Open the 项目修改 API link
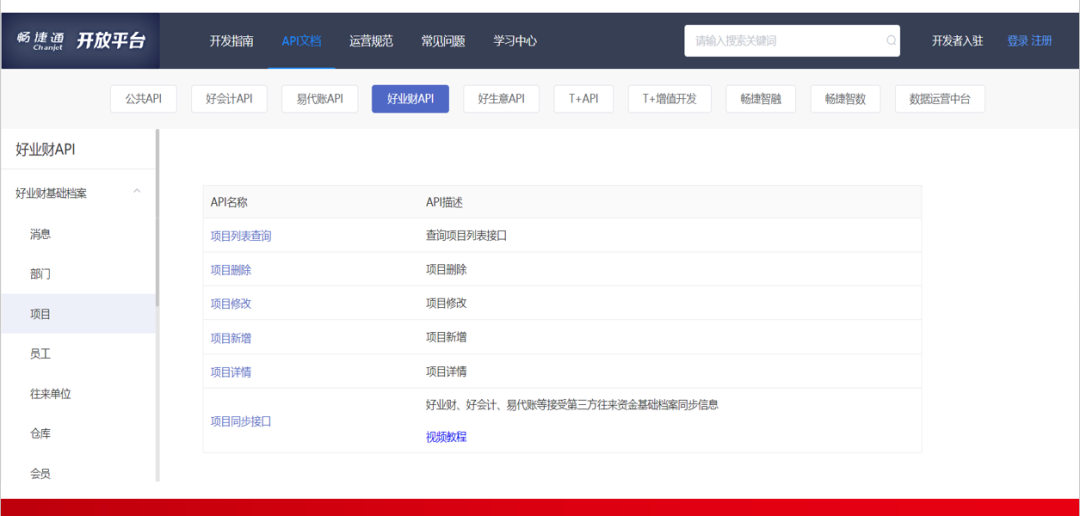Screen dimensions: 1080x516 (x=231, y=304)
